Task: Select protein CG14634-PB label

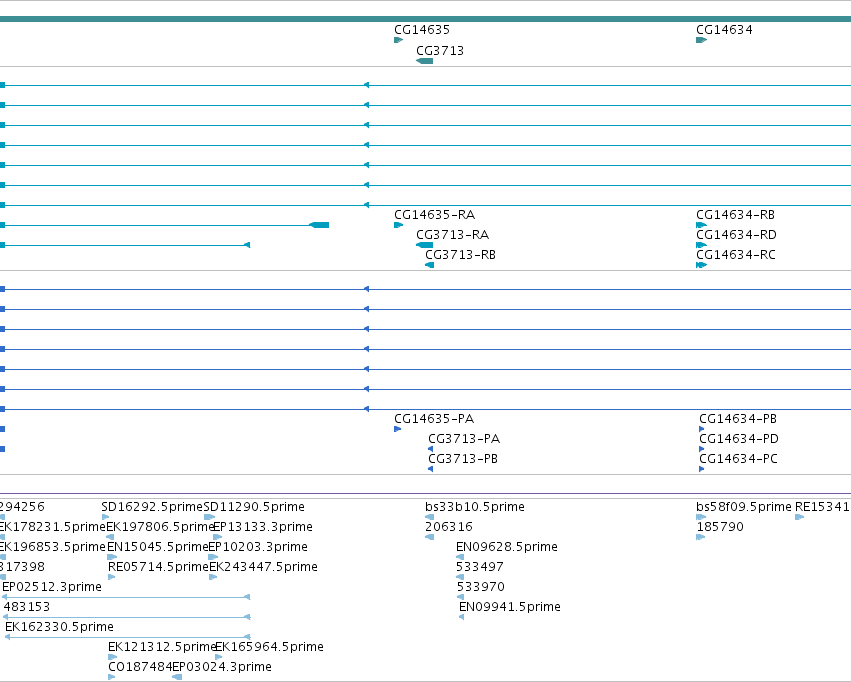Action: [x=738, y=419]
